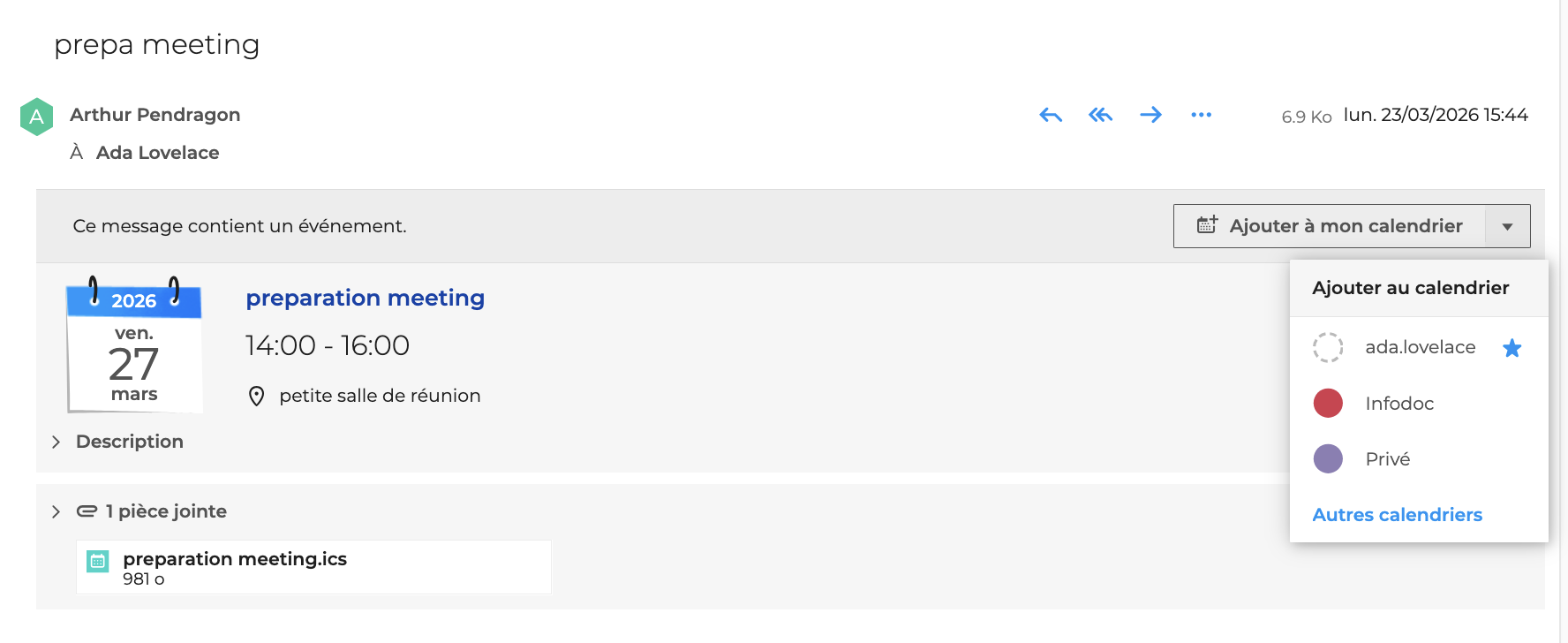Click the Ajouter à mon calendrier button

pos(1331,226)
